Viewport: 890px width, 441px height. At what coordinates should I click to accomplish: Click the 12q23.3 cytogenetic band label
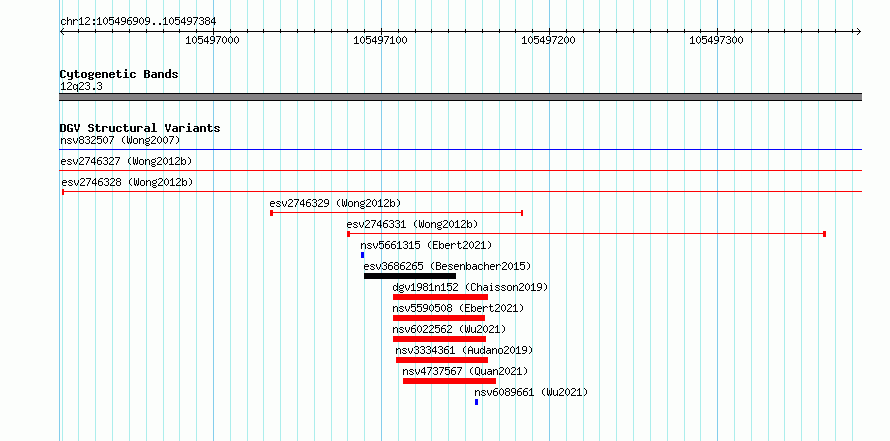81,87
